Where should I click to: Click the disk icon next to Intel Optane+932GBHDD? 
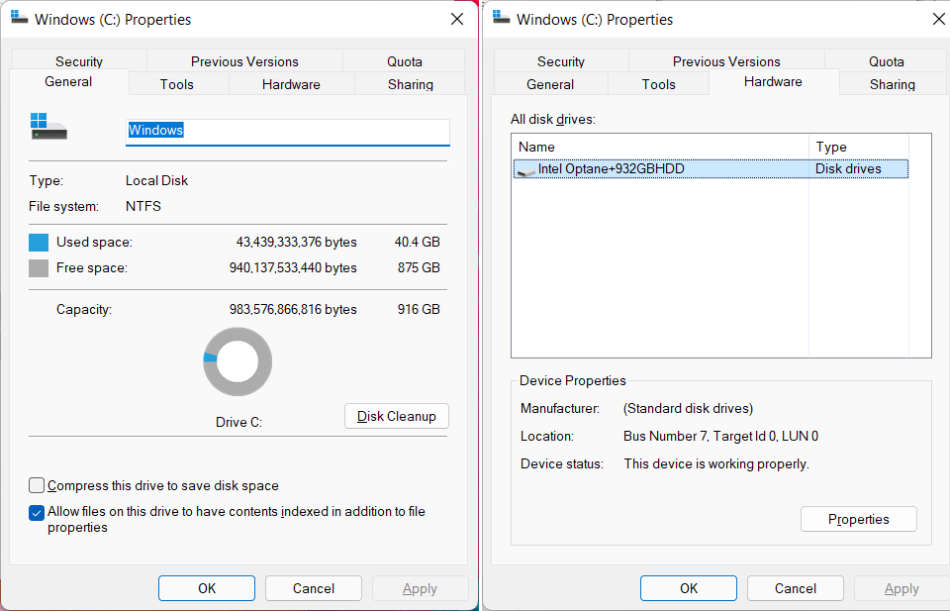pos(526,170)
